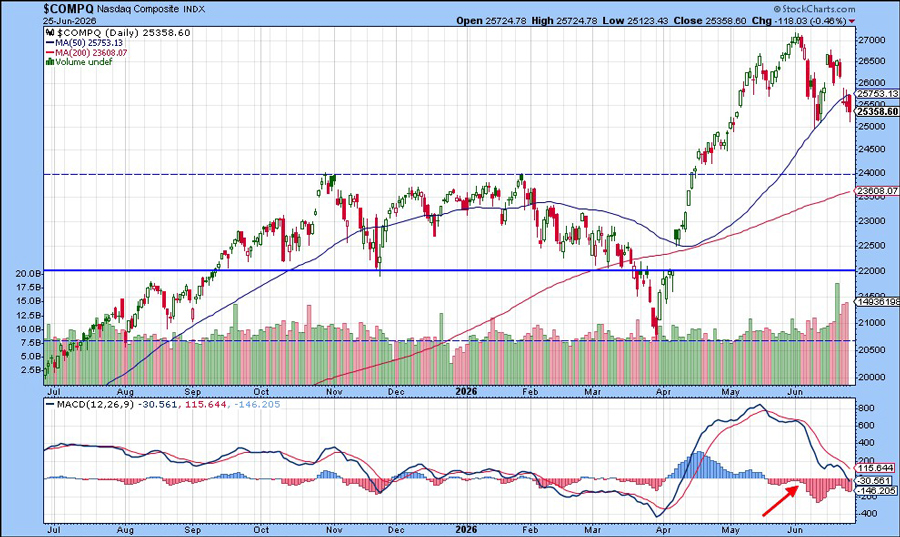Click the 14936198 volume tag on right axis
This screenshot has width=900, height=537.
(x=878, y=301)
